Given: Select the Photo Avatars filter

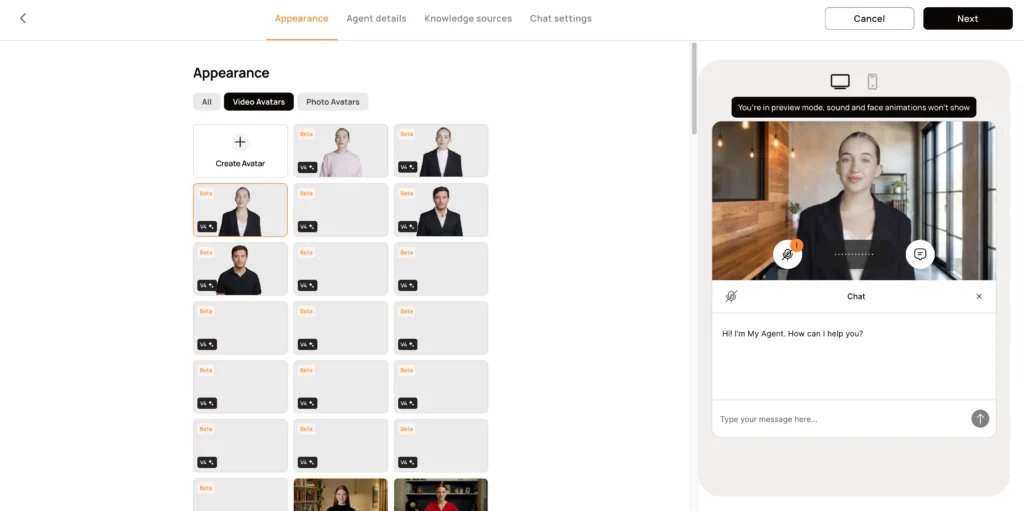Looking at the screenshot, I should [x=333, y=102].
